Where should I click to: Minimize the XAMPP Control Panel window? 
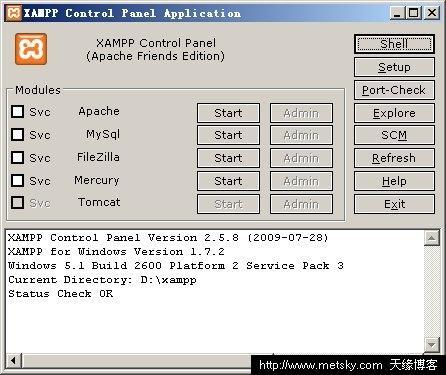click(x=397, y=13)
